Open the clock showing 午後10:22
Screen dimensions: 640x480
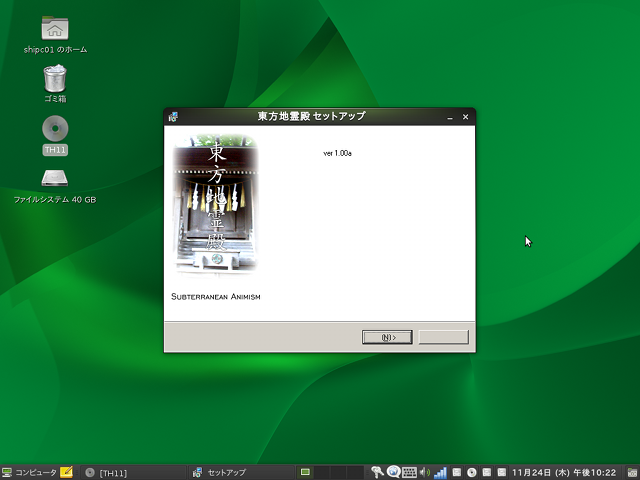click(x=564, y=473)
